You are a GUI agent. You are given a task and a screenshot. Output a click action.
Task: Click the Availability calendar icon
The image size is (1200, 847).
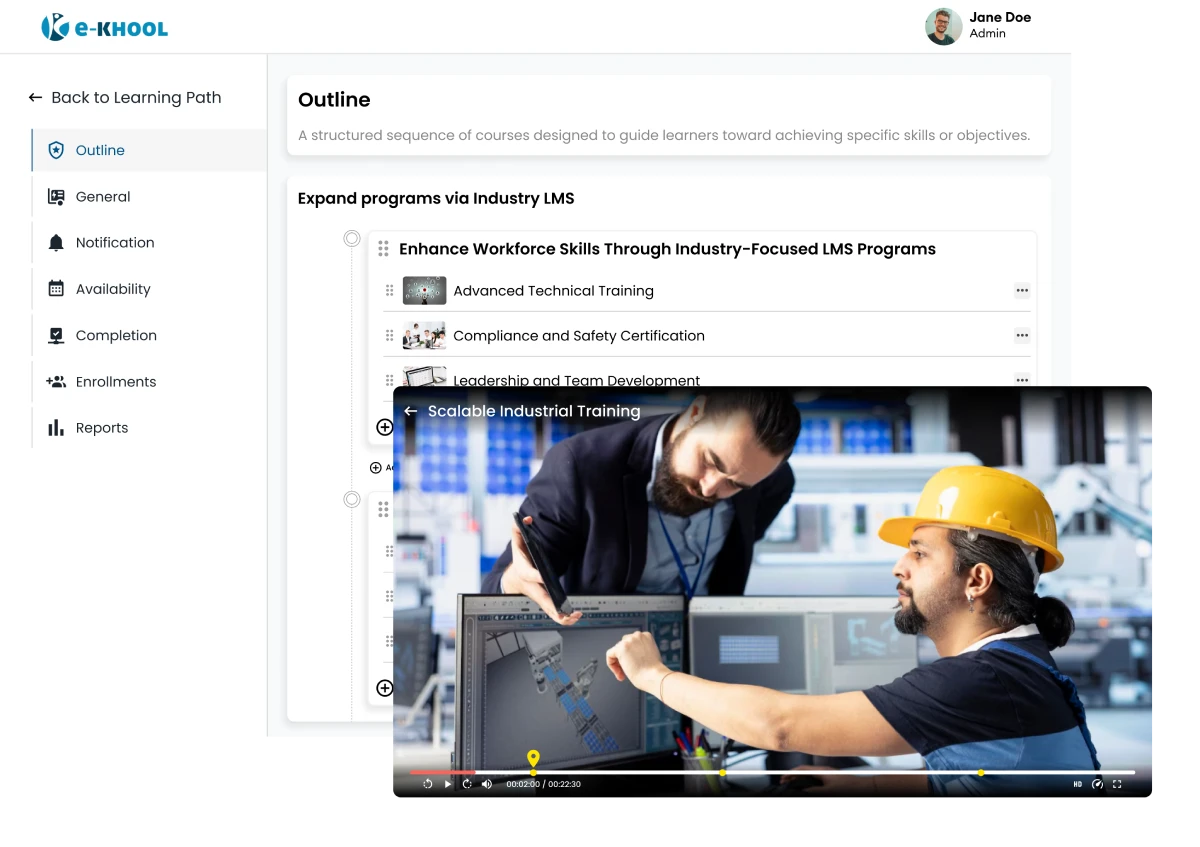point(55,289)
